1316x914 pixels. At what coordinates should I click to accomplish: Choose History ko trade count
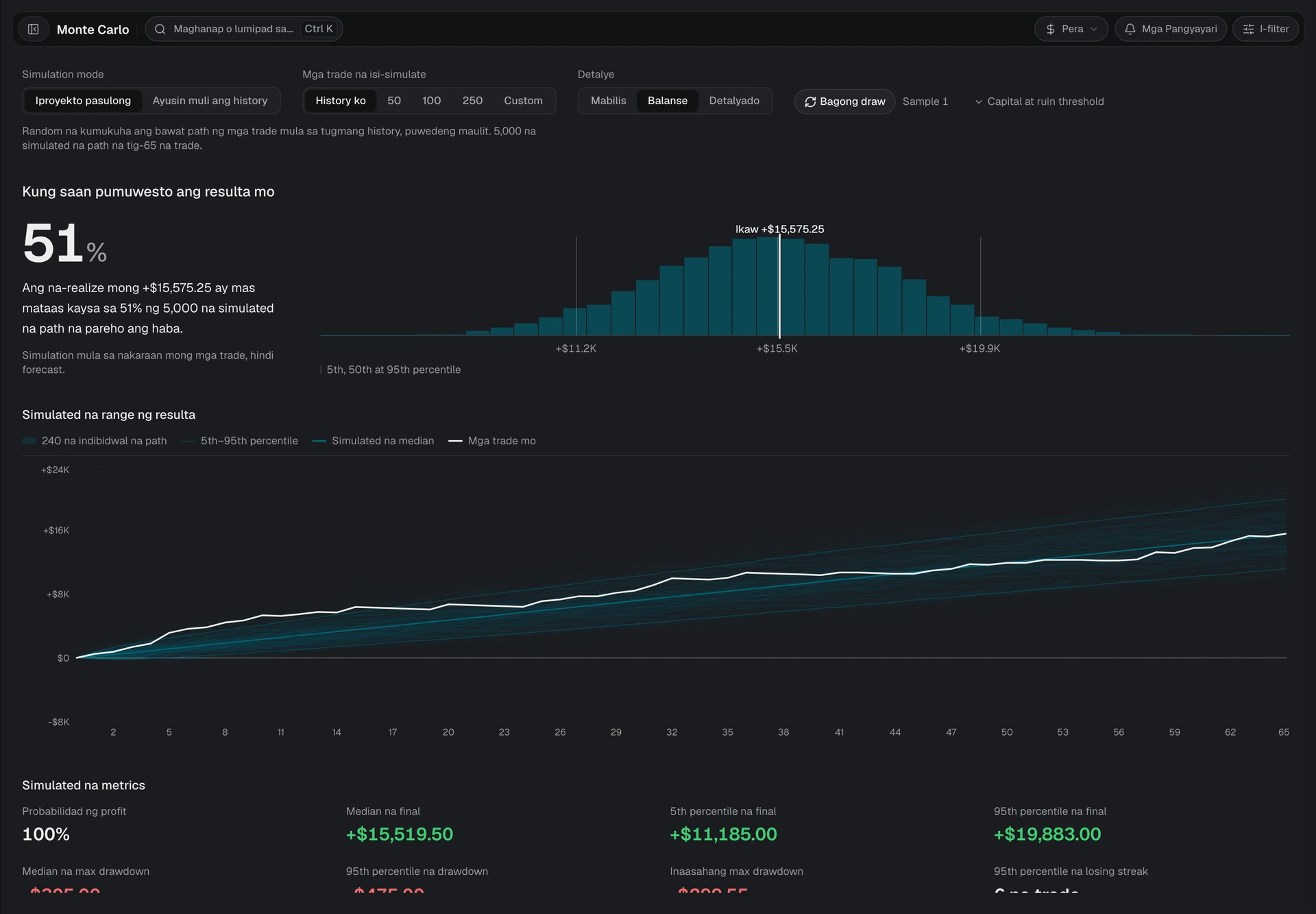point(341,101)
